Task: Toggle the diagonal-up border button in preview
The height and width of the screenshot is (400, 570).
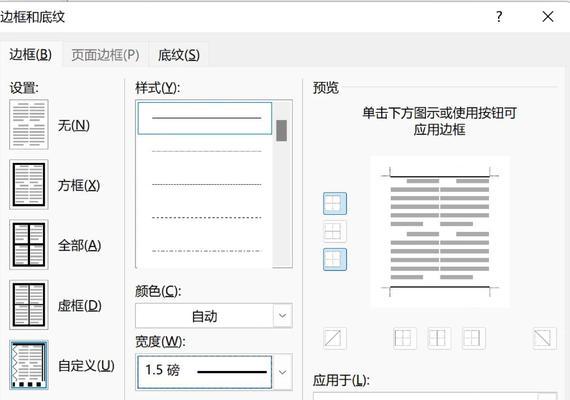Action: pyautogui.click(x=334, y=338)
